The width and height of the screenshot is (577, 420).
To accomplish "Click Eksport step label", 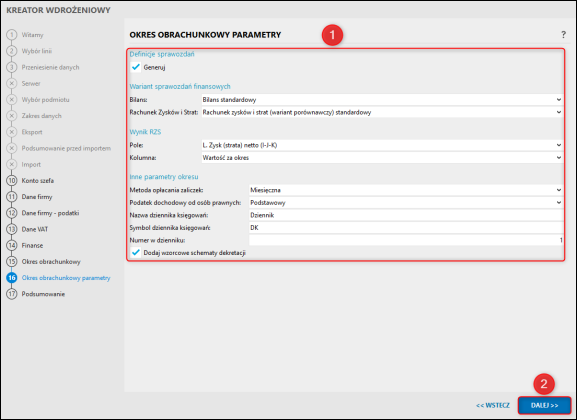I will [32, 132].
